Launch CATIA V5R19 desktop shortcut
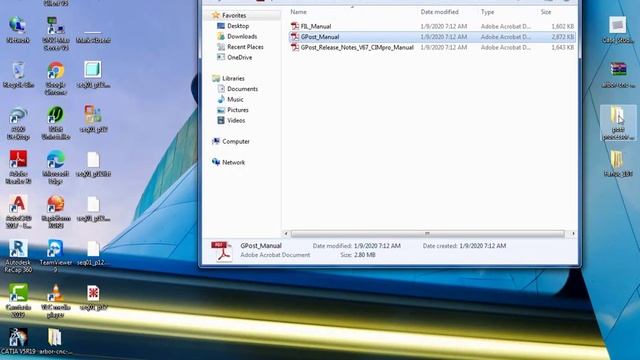Screen dimensions: 640x360 click(18, 342)
